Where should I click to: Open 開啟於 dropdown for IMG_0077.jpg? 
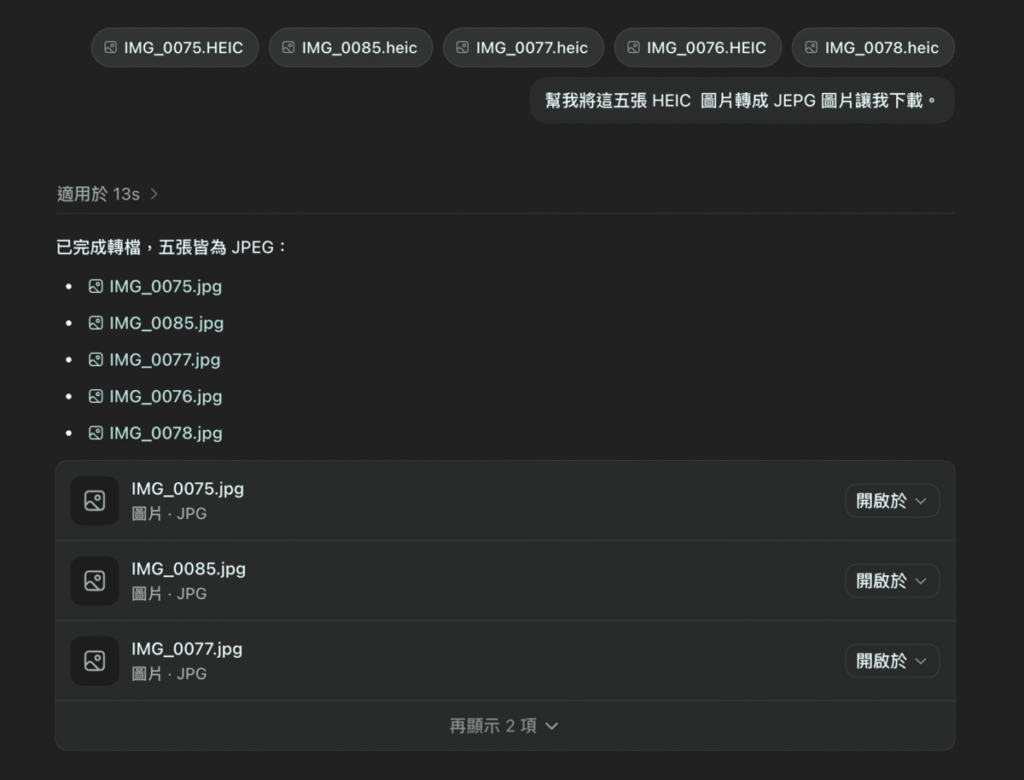pyautogui.click(x=892, y=661)
